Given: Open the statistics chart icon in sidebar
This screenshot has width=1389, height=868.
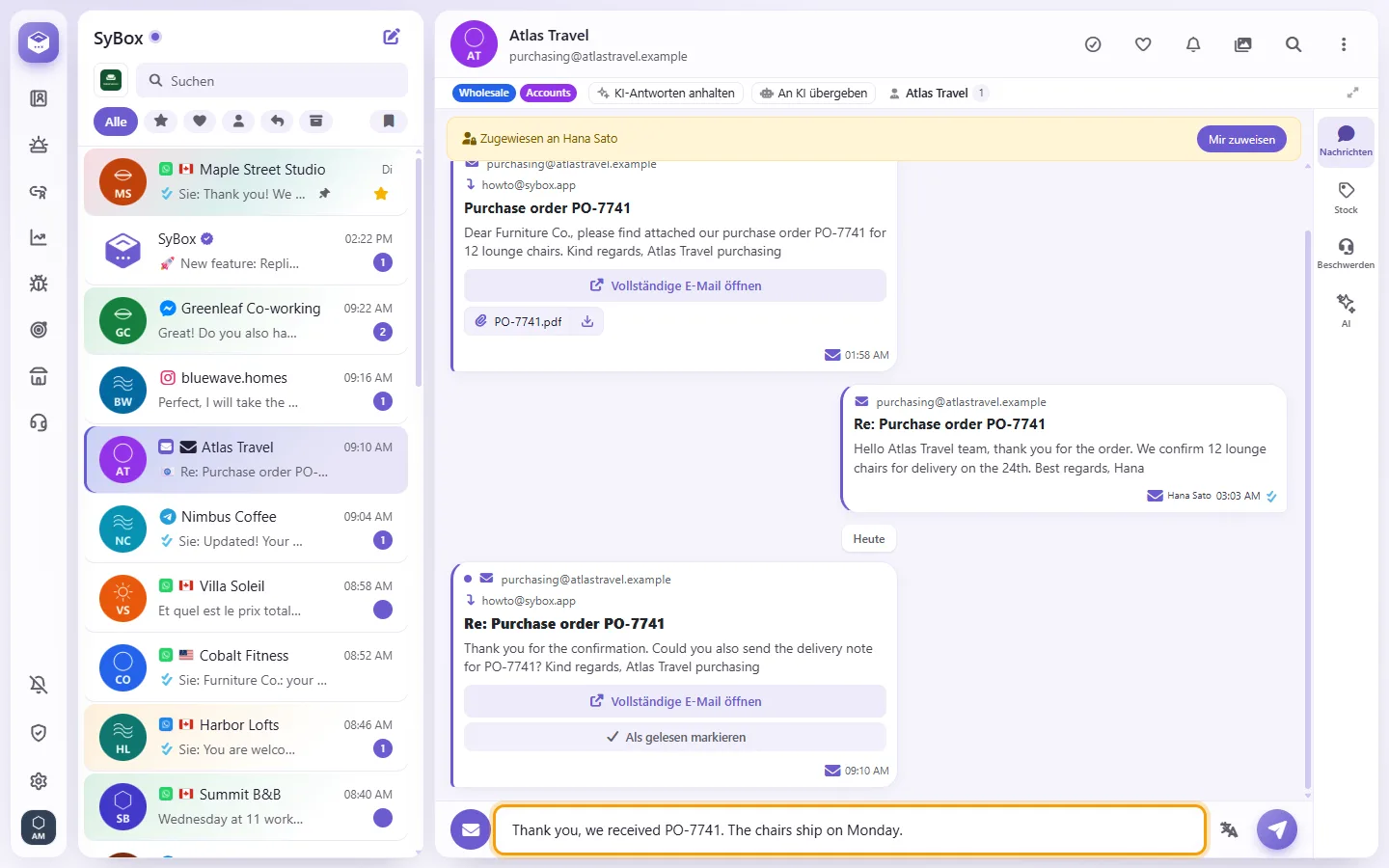Looking at the screenshot, I should 39,237.
